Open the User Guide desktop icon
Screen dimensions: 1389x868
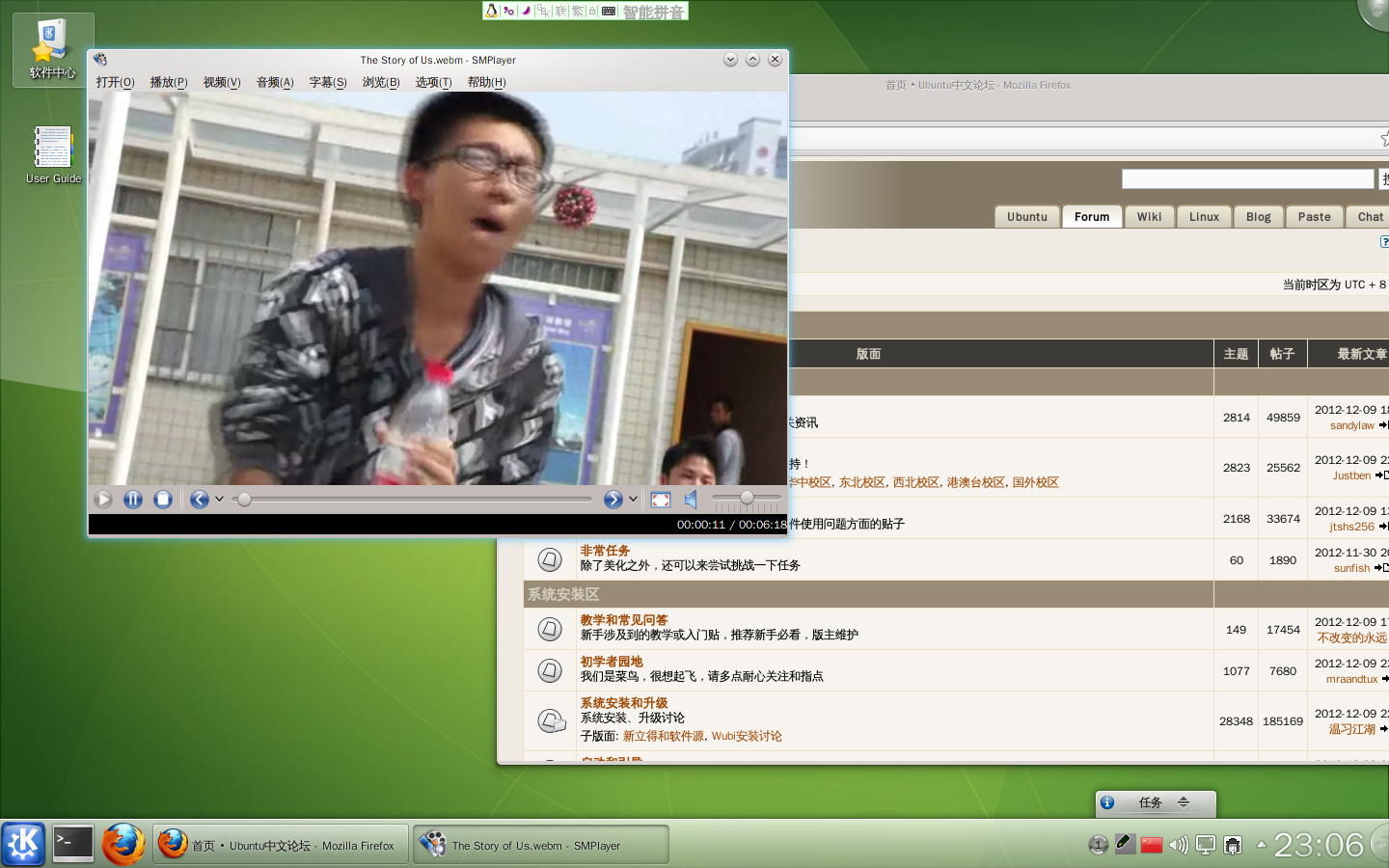click(x=53, y=154)
